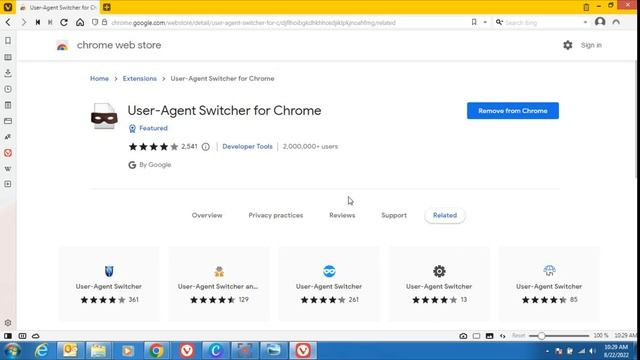Click the Search Bing input field

coord(542,22)
